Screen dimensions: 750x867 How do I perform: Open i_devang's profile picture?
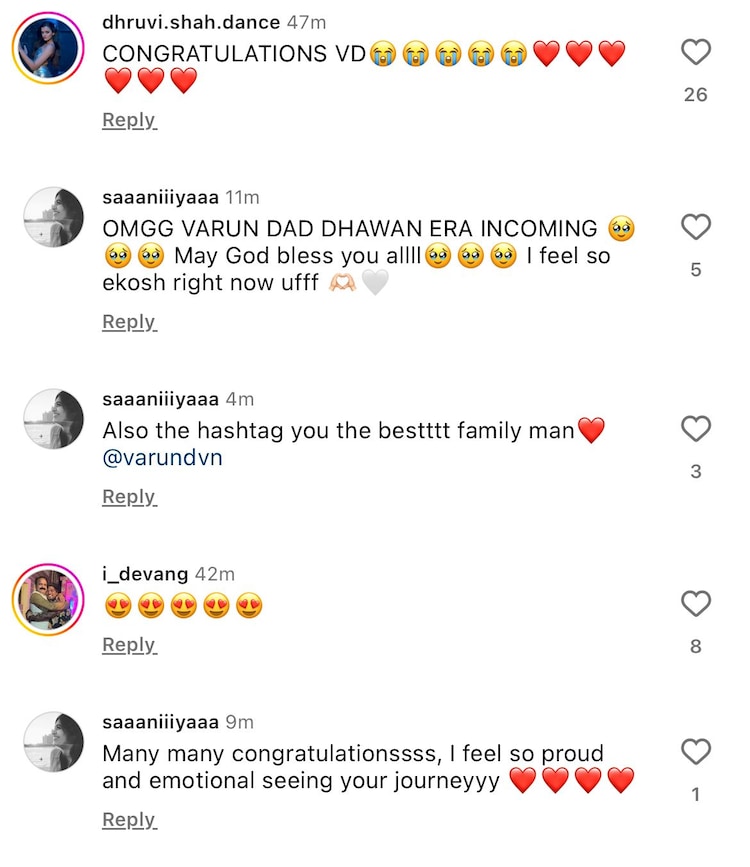click(x=48, y=600)
